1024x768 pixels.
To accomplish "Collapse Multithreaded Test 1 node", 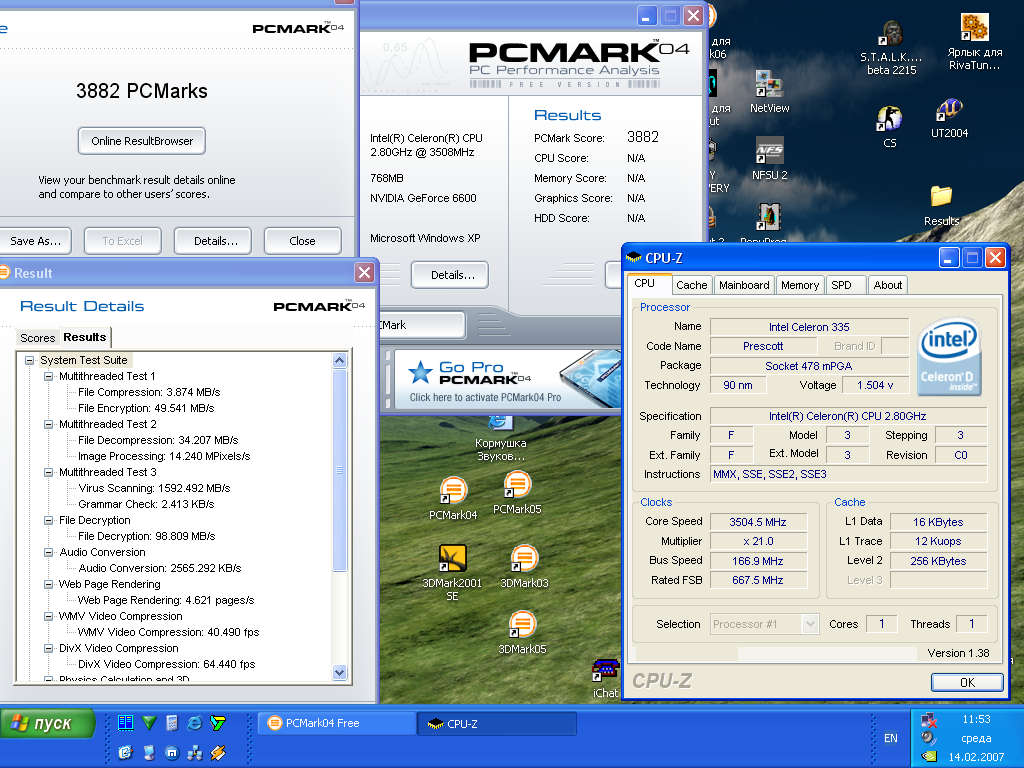I will pos(48,376).
